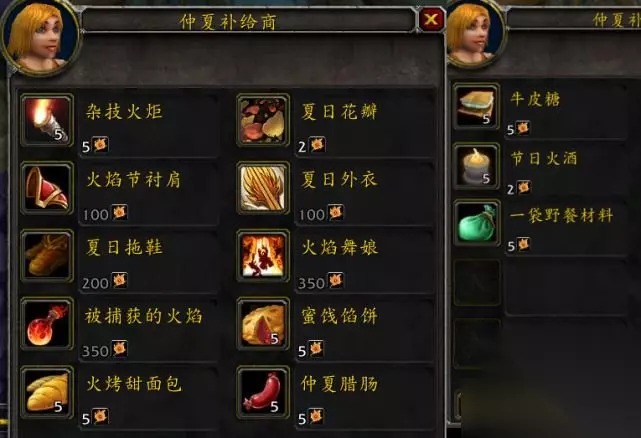Choose the 火焰节衬肩 shoulder armor icon
Screen dimensions: 641x438
point(47,188)
